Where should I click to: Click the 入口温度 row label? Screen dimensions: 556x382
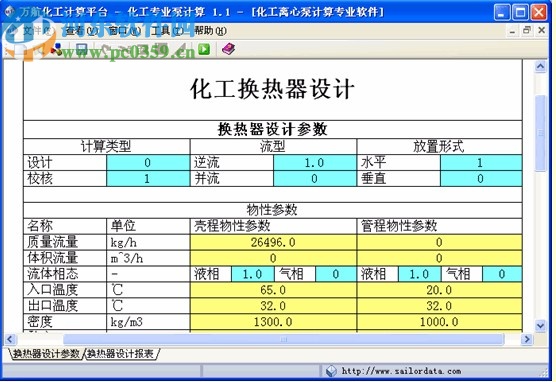[x=65, y=290]
